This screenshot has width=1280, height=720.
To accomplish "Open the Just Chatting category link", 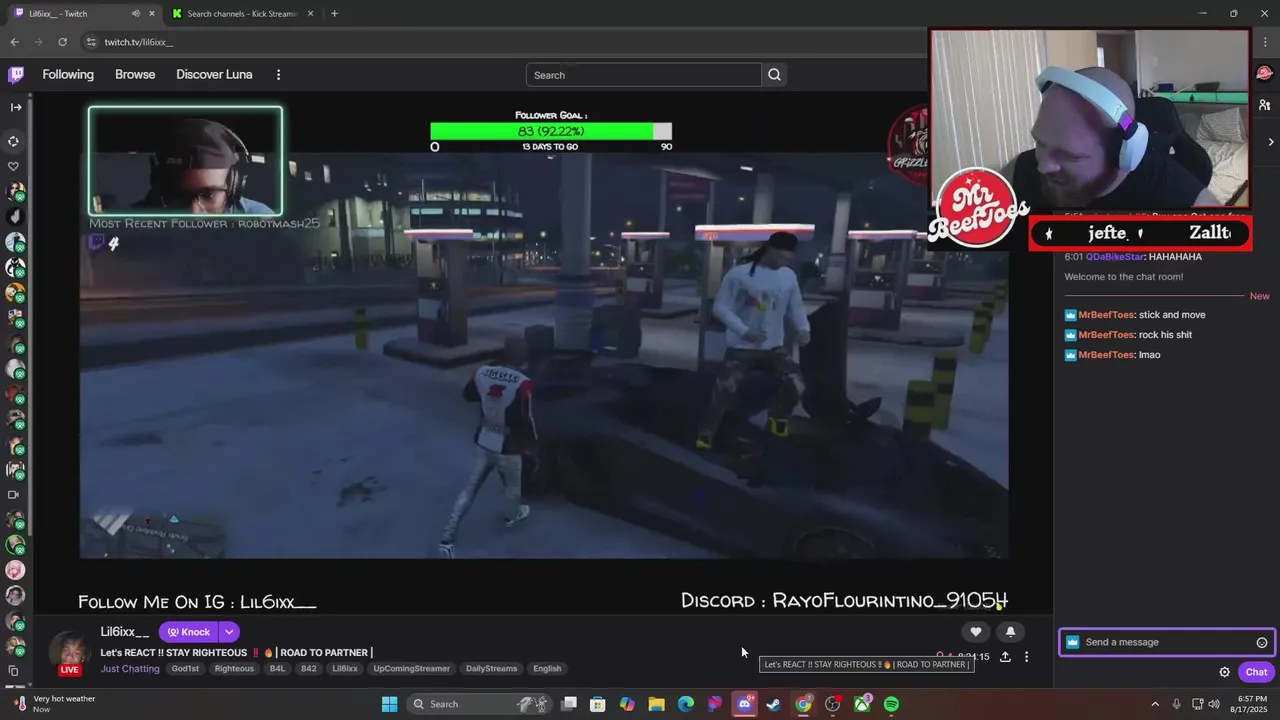I will point(130,669).
